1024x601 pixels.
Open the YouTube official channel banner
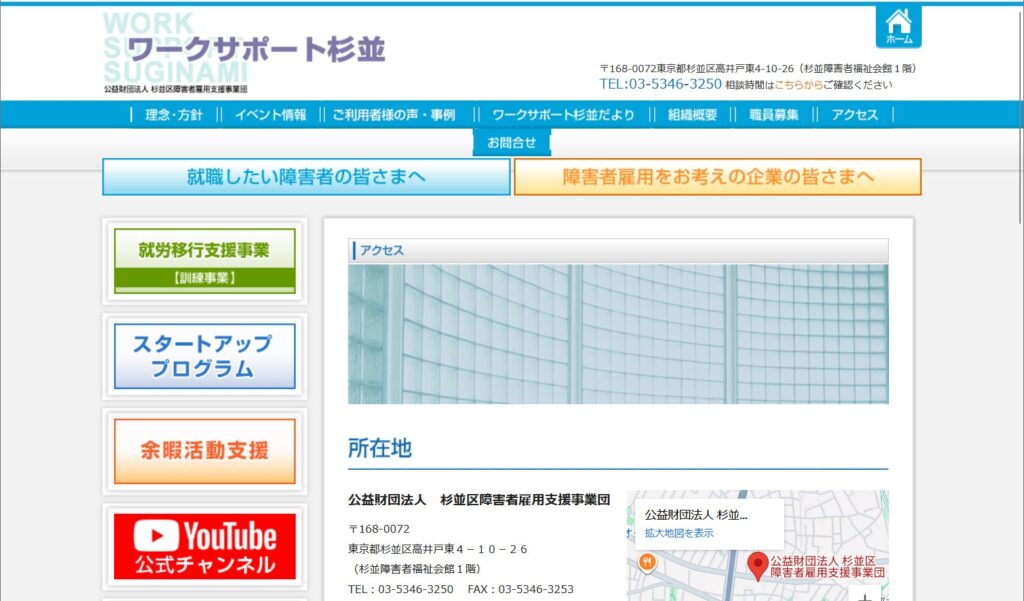[205, 546]
